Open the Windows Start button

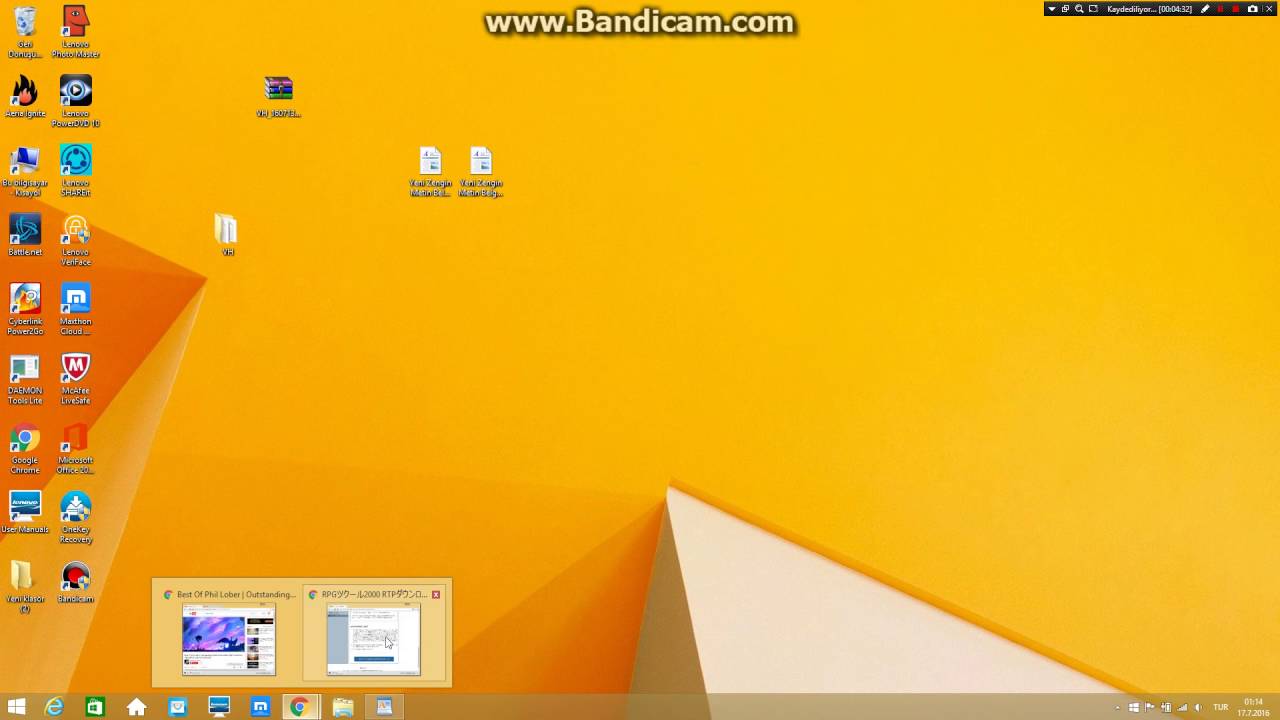(16, 707)
